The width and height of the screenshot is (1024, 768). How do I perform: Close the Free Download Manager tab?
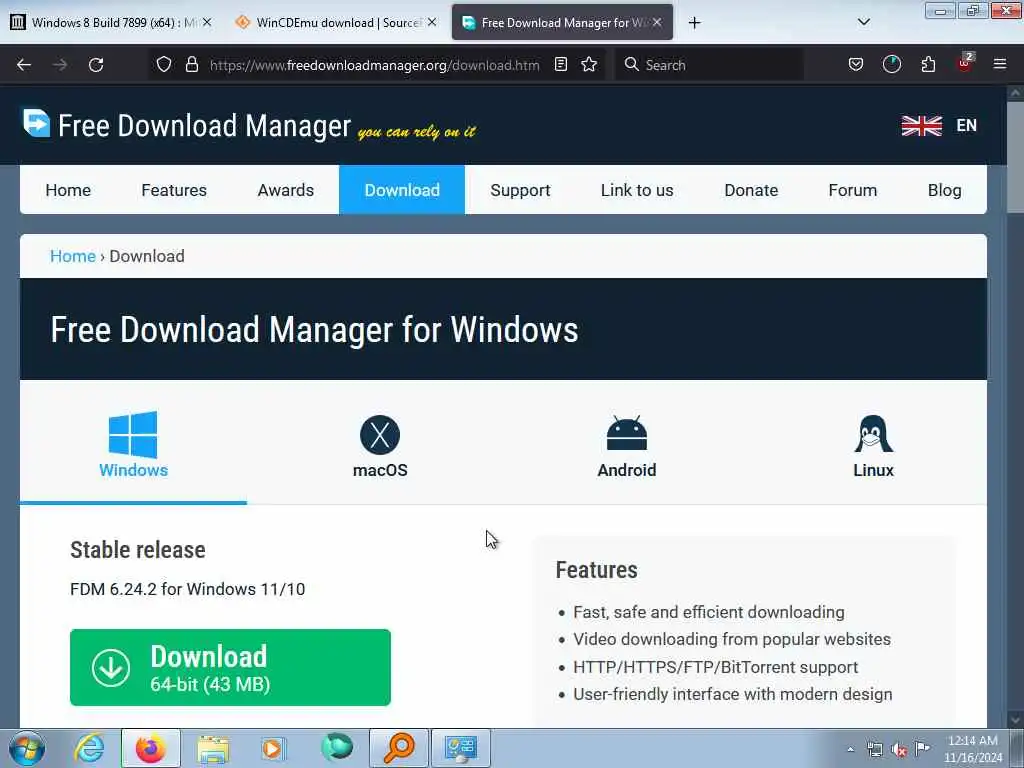(x=657, y=22)
